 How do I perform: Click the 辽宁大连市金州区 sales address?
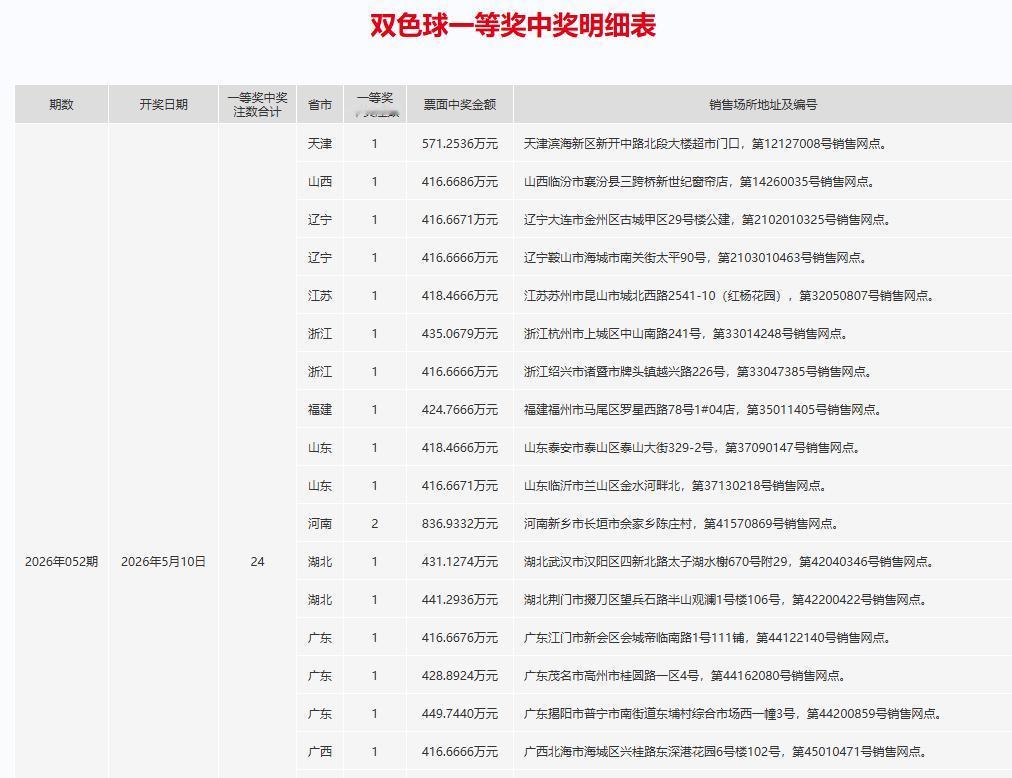pos(708,220)
